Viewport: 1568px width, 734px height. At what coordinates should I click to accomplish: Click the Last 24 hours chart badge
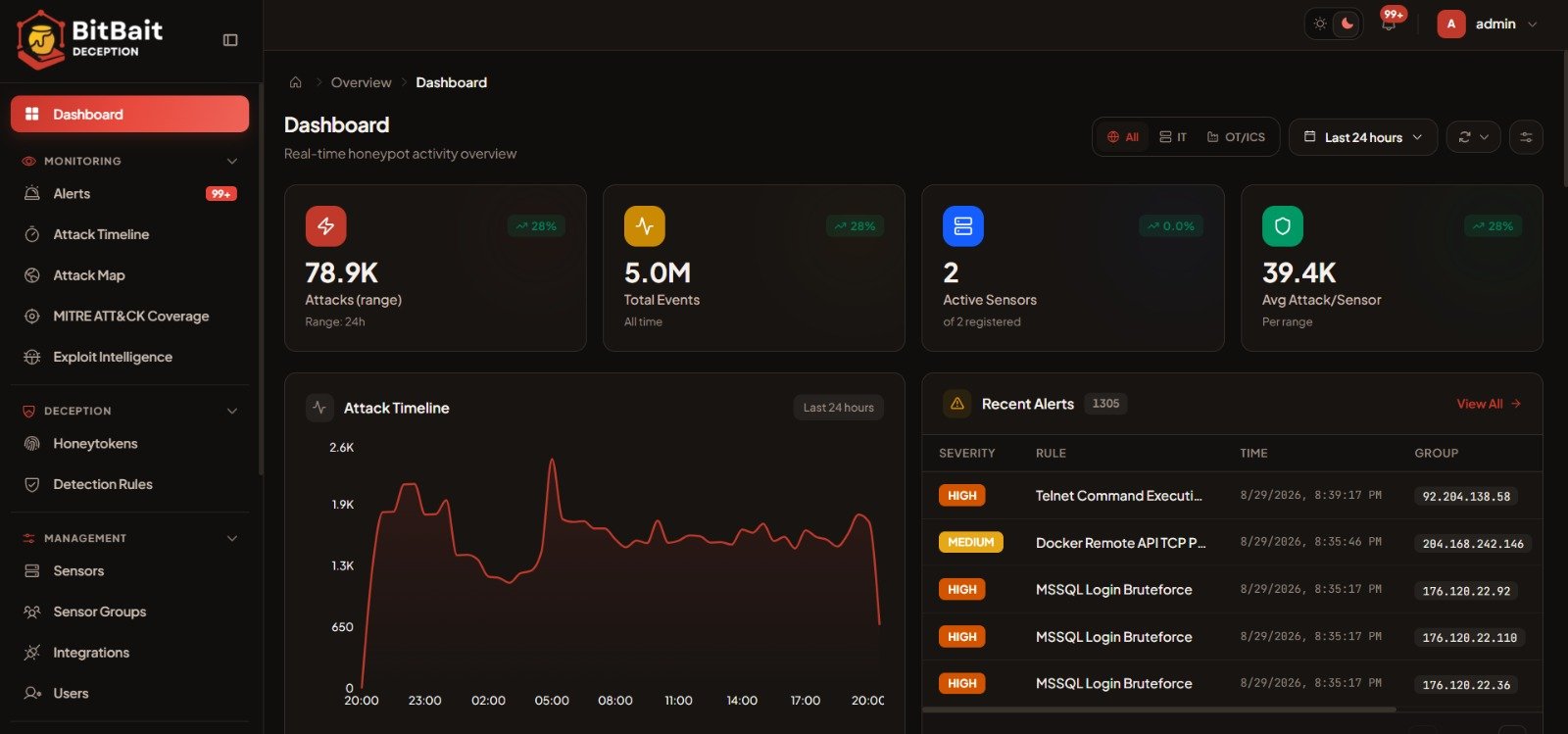coord(838,408)
